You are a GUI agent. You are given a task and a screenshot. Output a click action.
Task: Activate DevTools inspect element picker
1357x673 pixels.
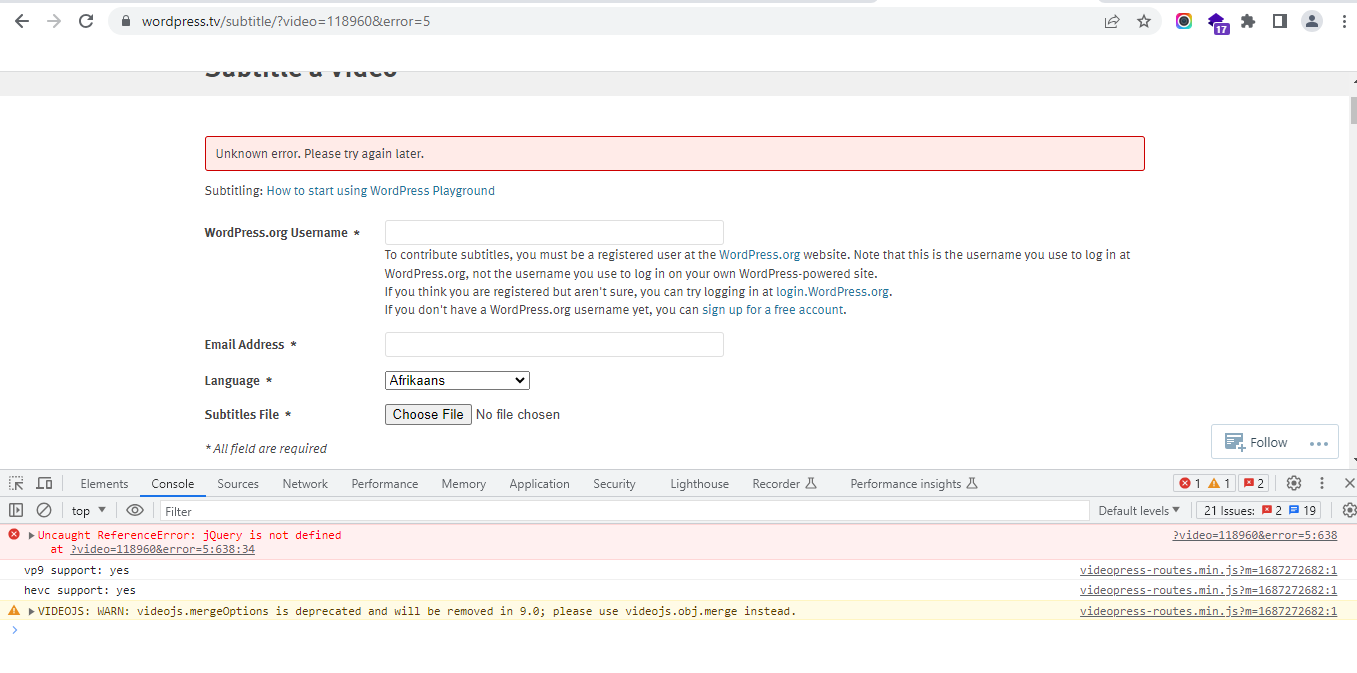coord(16,483)
